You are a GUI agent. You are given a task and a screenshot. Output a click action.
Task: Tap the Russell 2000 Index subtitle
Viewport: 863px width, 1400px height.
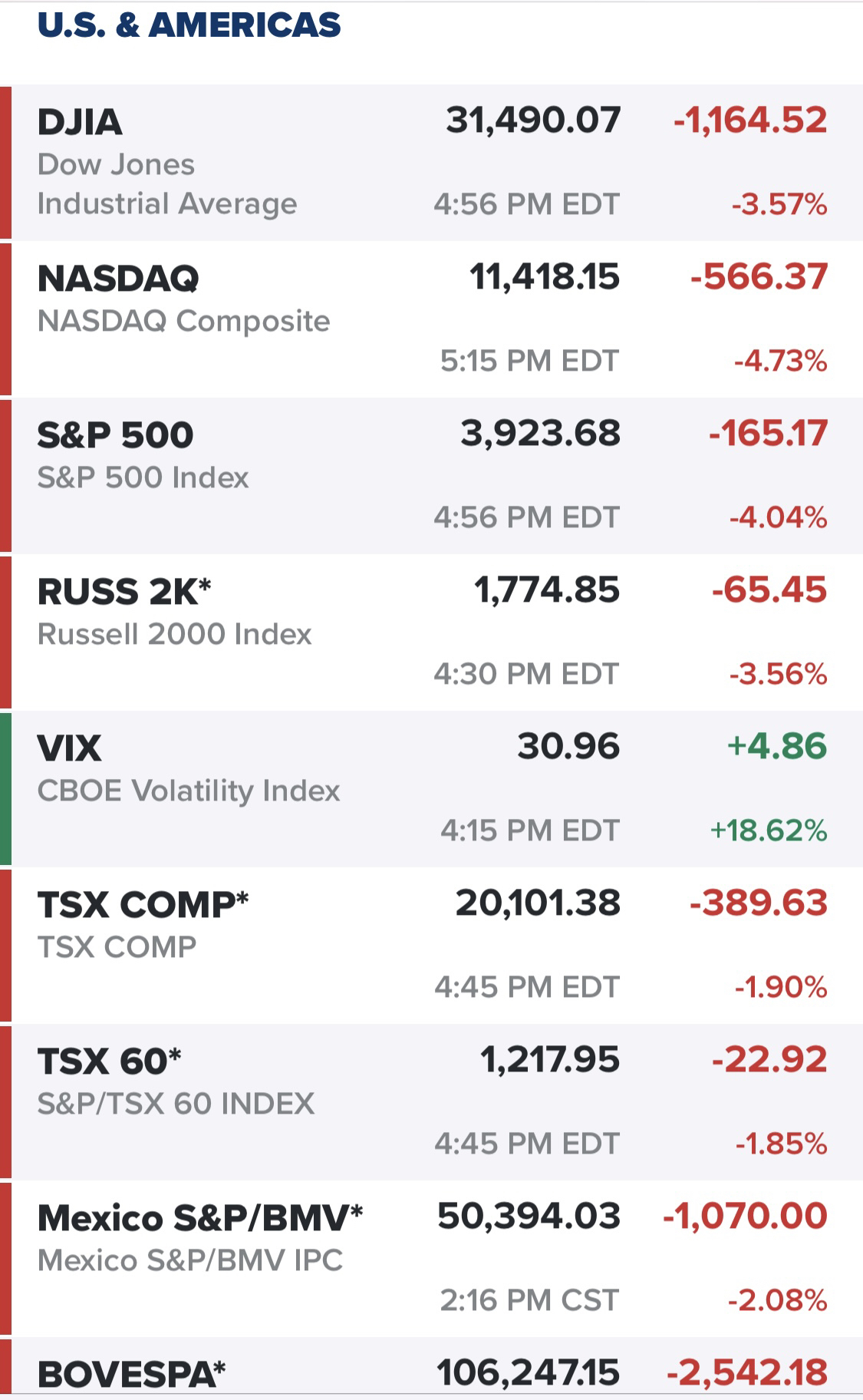coord(175,635)
